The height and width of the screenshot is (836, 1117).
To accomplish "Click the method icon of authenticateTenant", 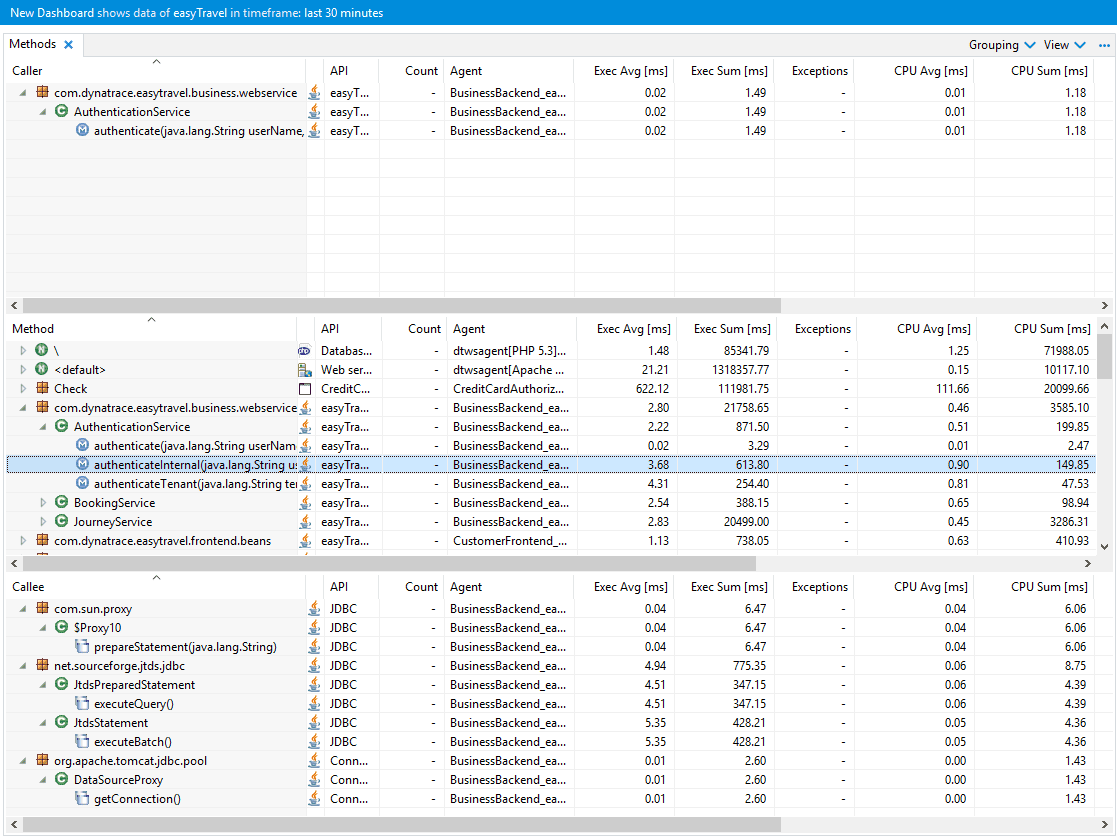I will (83, 484).
